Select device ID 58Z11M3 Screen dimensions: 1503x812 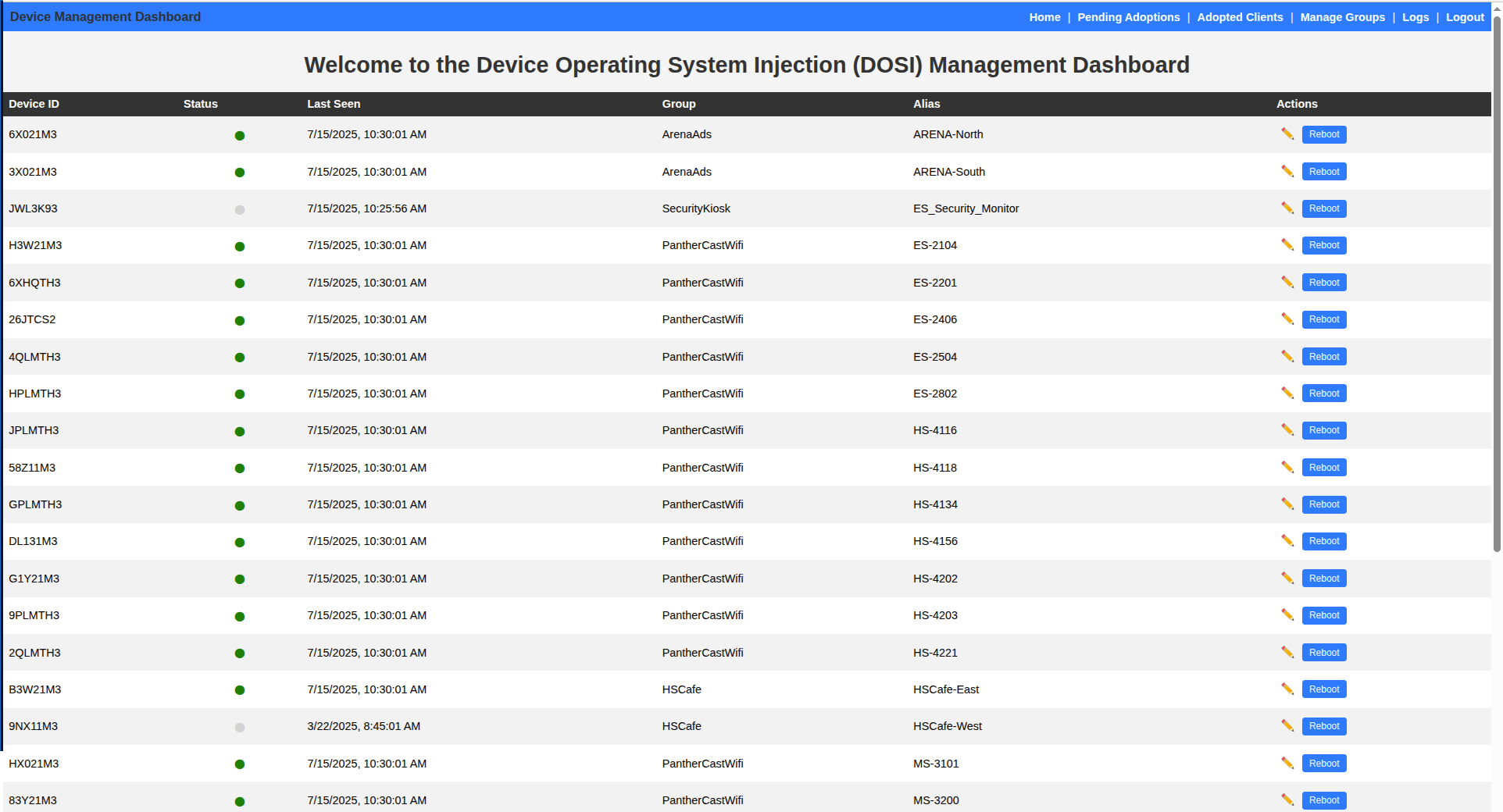click(32, 468)
